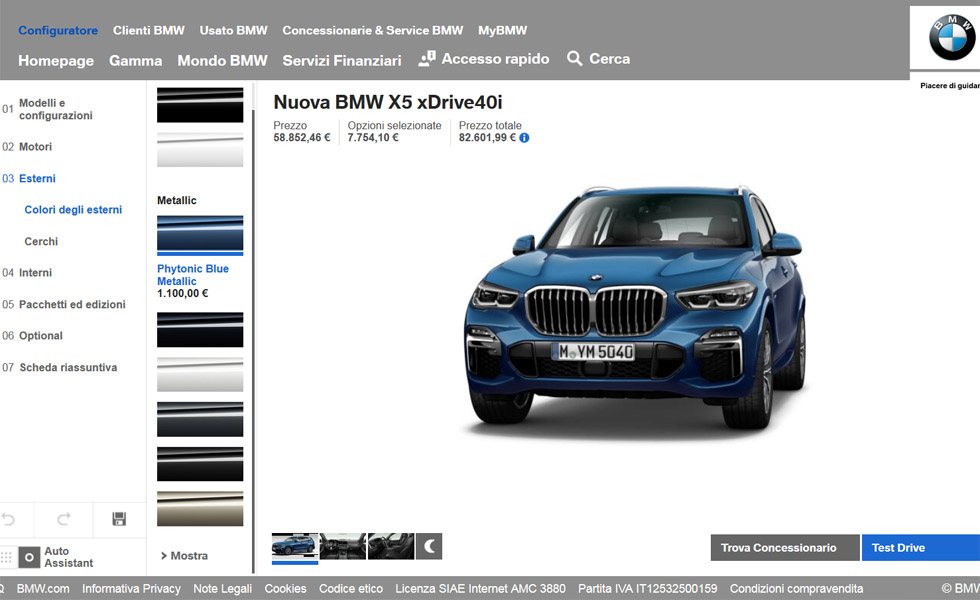Viewport: 980px width, 600px height.
Task: Select the Phytonic Blue Metallic color swatch
Action: [x=200, y=234]
